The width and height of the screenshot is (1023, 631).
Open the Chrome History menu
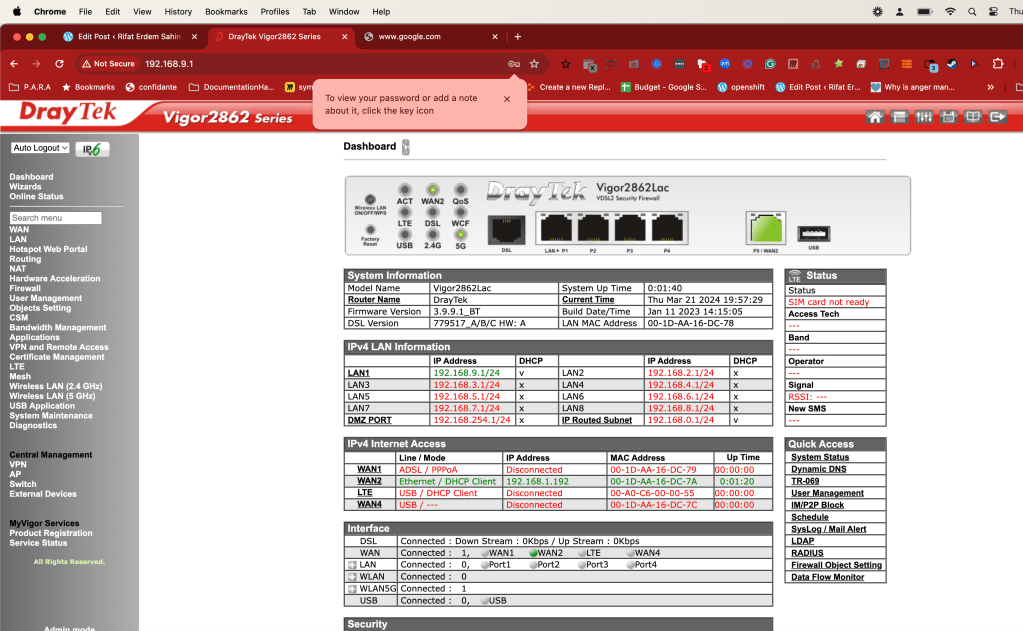[x=178, y=12]
